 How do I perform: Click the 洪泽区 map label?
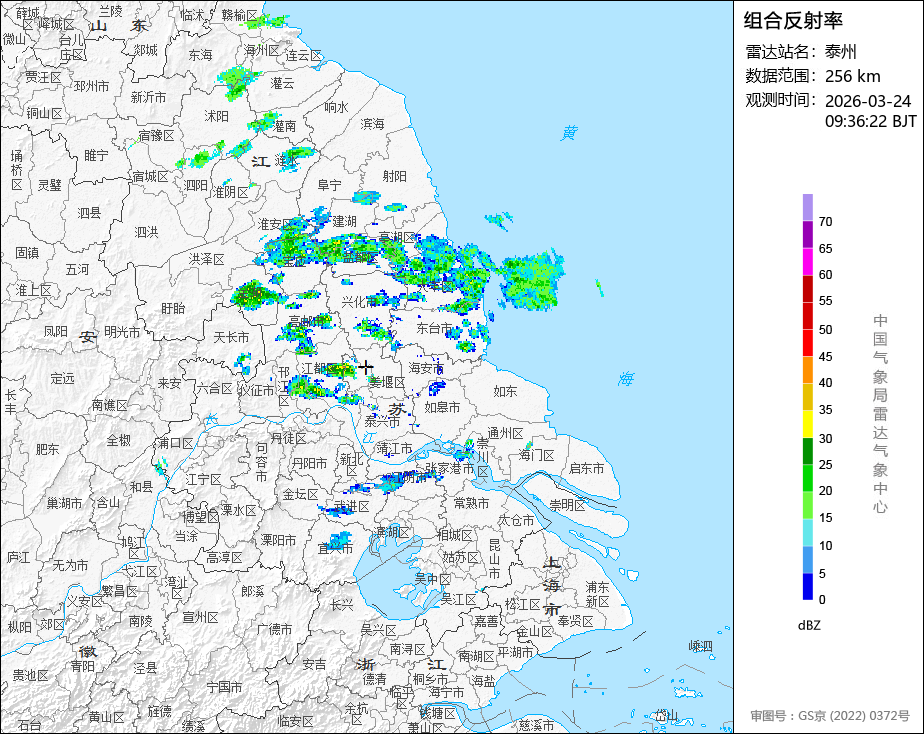point(206,259)
